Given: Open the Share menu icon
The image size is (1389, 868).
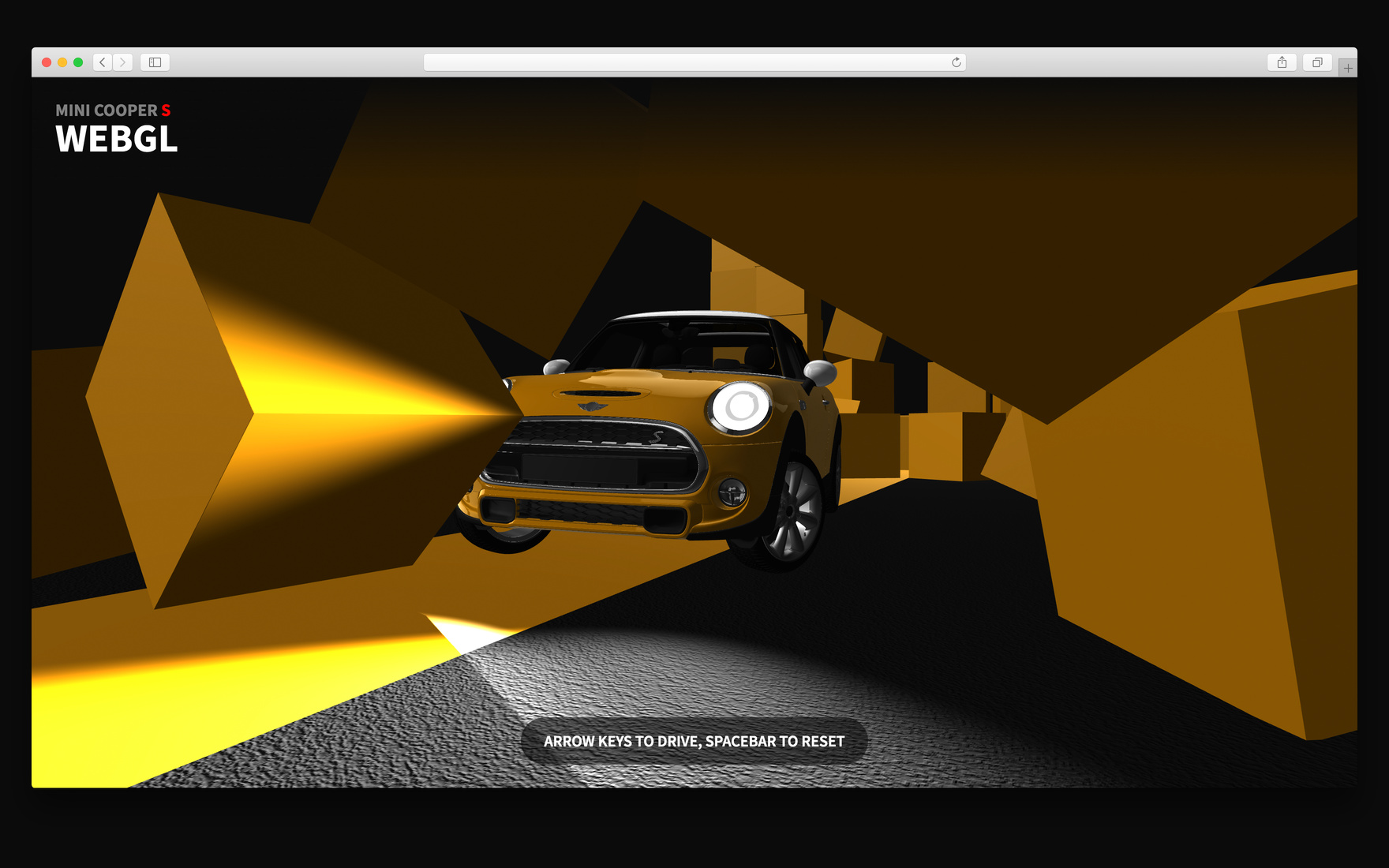Looking at the screenshot, I should (x=1282, y=62).
